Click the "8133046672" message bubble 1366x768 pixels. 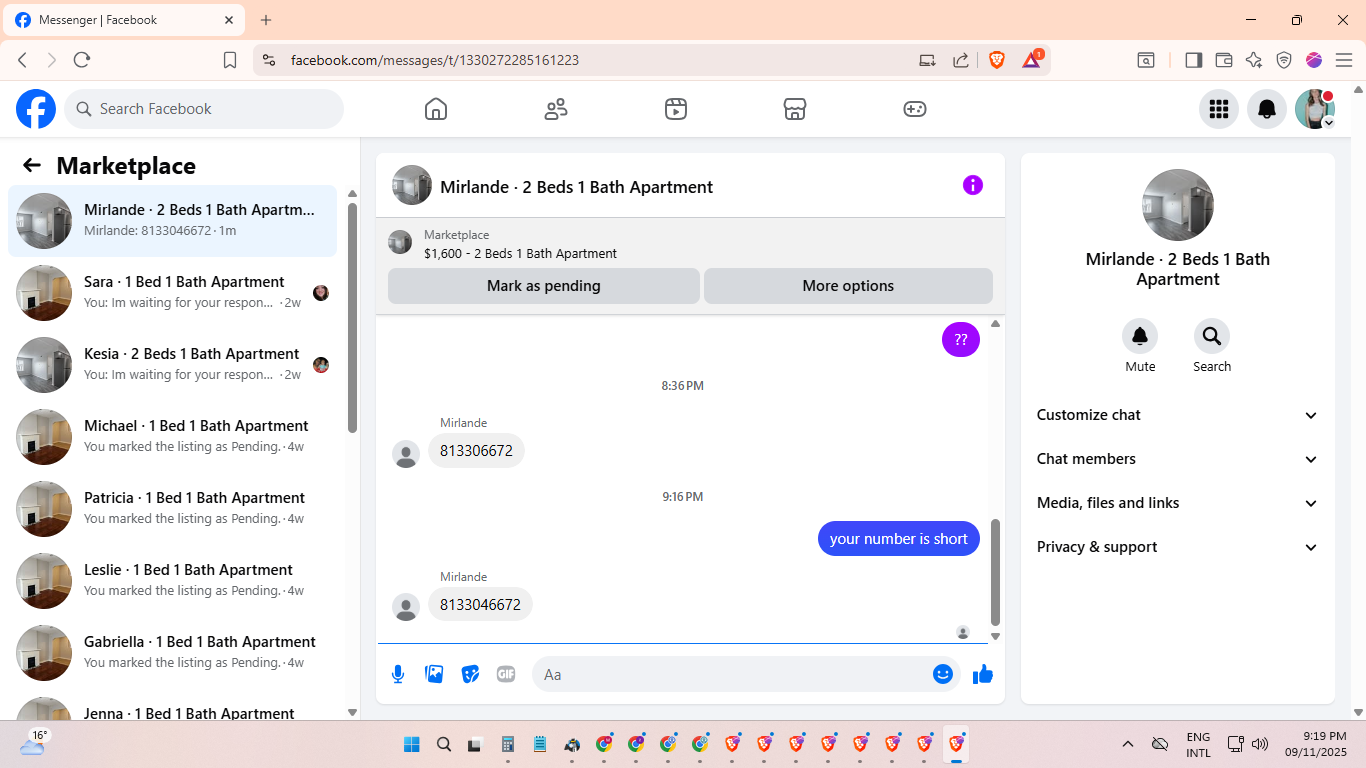coord(480,605)
